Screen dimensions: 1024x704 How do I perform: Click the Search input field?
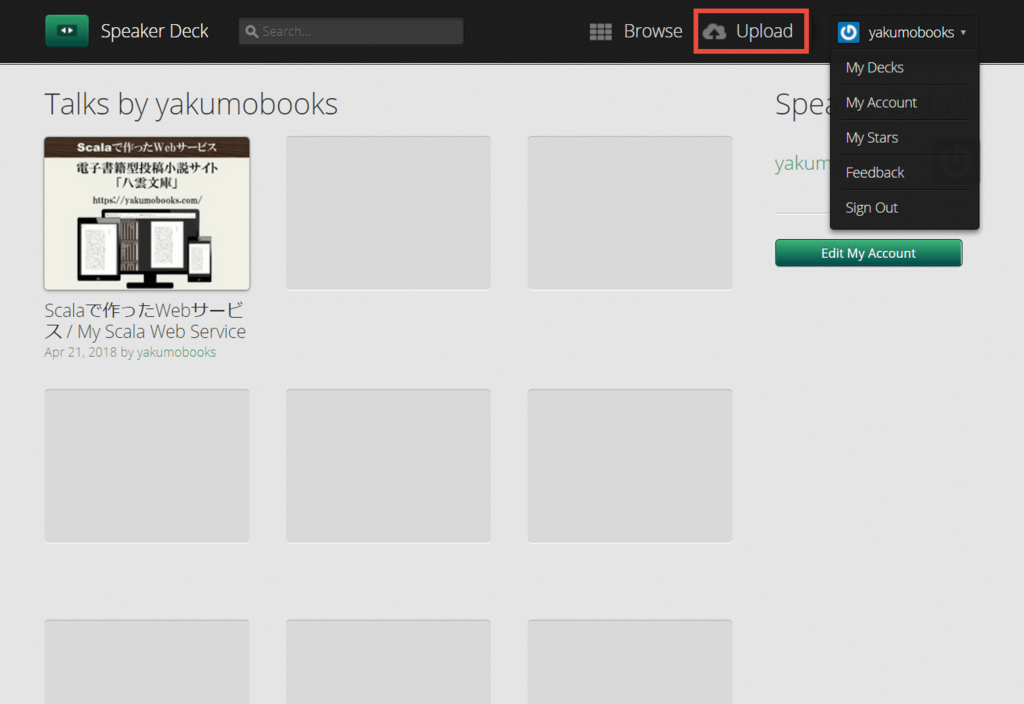coord(351,31)
